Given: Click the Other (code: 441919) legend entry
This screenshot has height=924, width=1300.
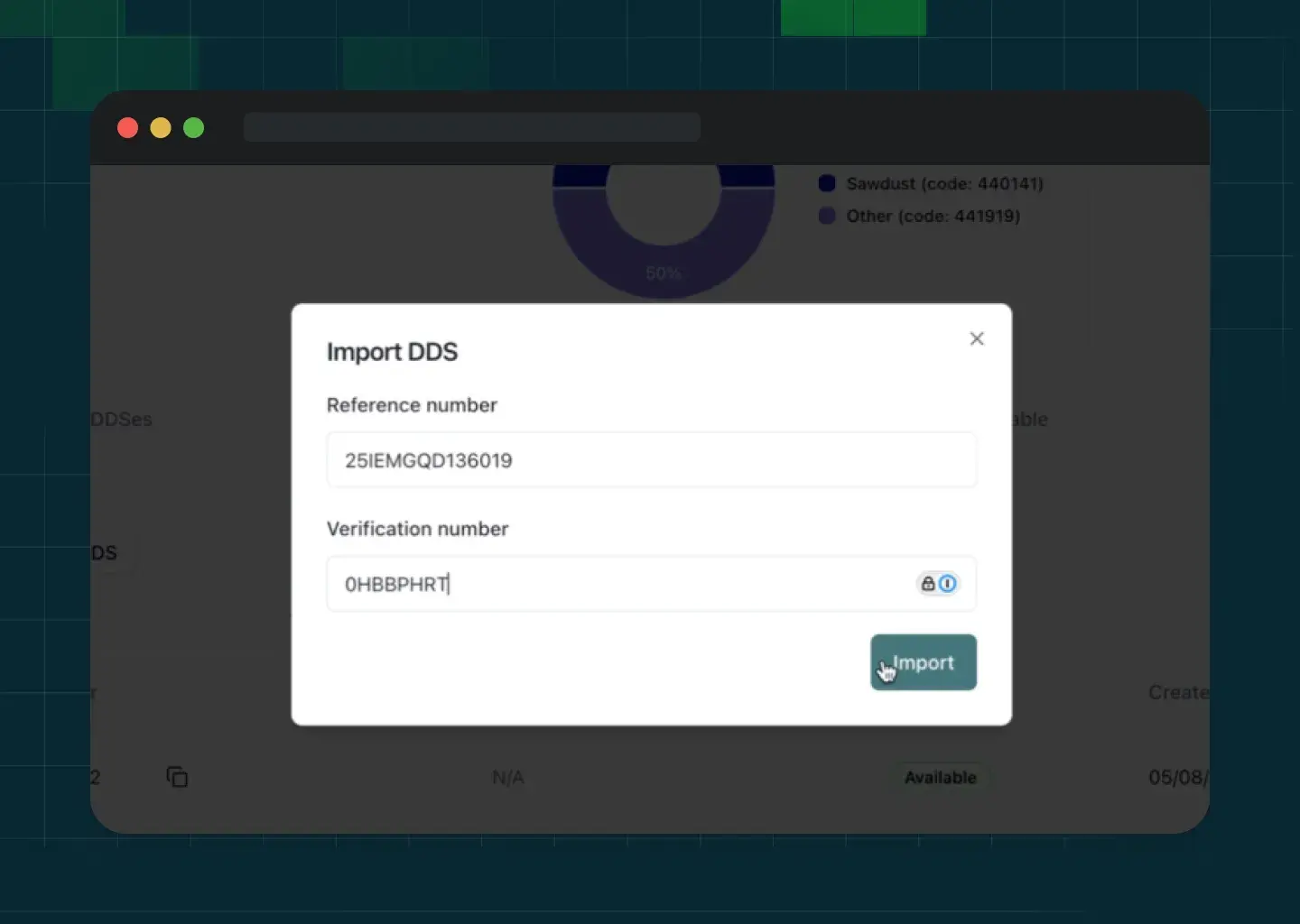Looking at the screenshot, I should point(933,216).
